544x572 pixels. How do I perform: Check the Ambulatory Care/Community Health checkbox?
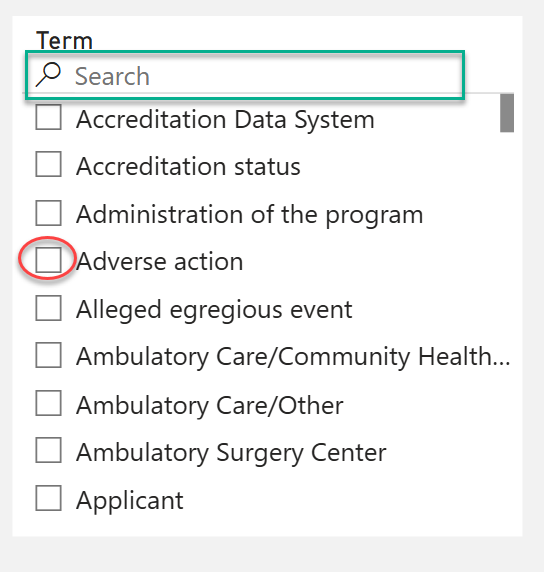pos(48,355)
